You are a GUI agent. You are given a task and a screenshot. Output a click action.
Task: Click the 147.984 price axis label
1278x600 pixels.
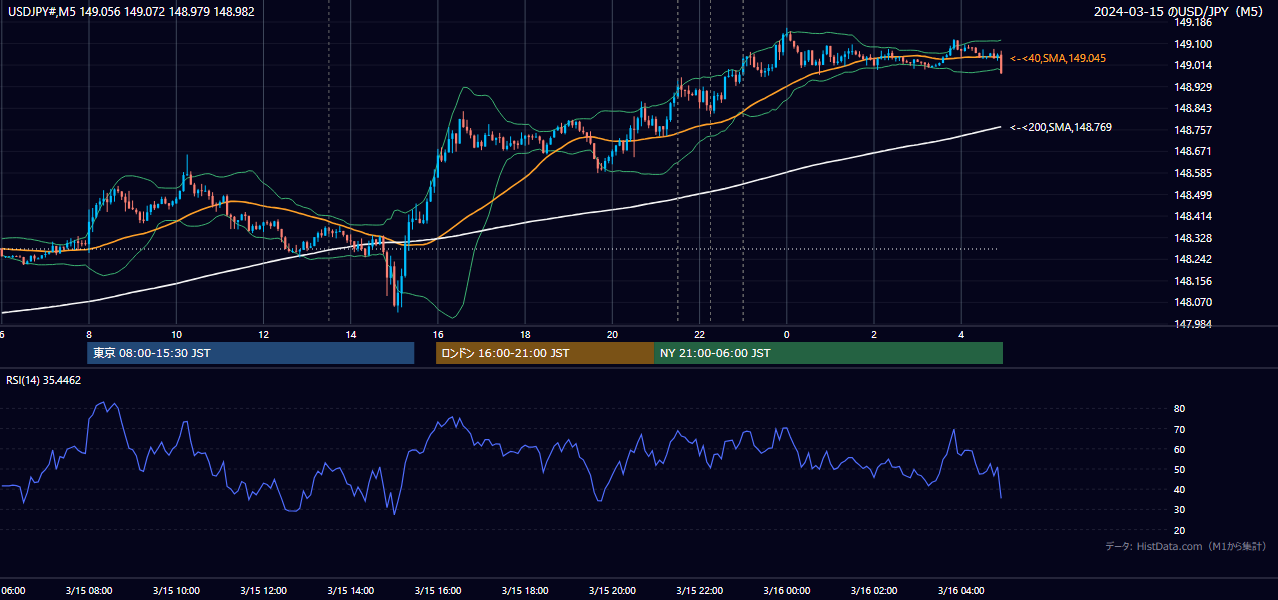[x=1193, y=324]
